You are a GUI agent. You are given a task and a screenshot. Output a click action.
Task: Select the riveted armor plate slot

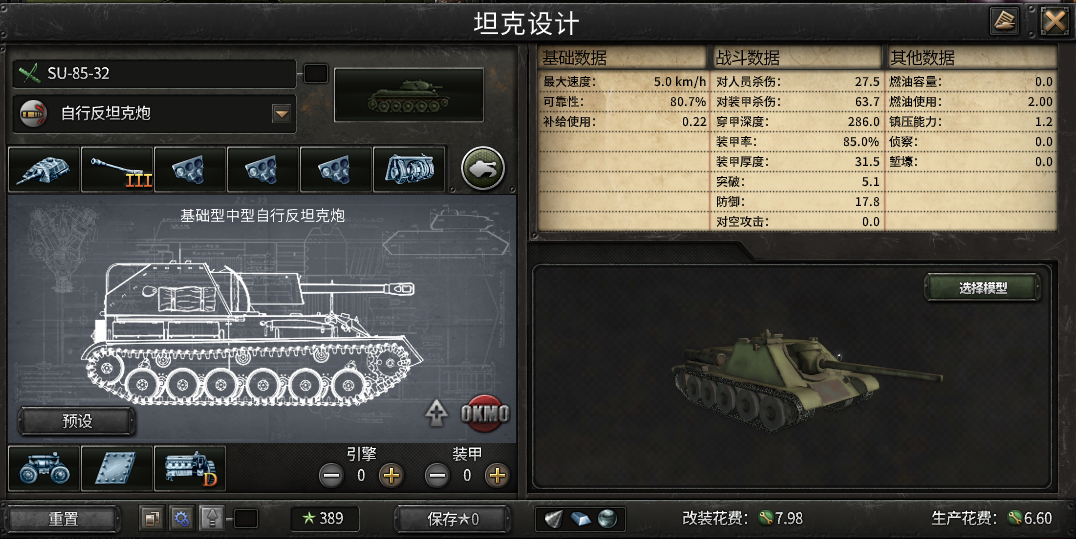click(x=117, y=468)
